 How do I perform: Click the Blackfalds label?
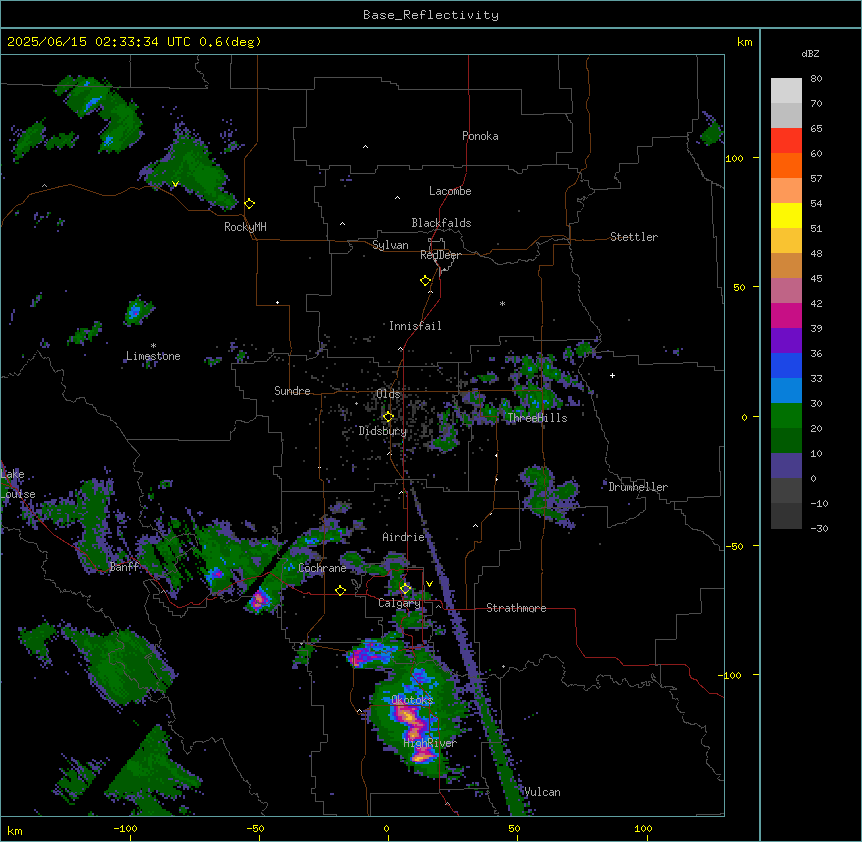pyautogui.click(x=441, y=223)
